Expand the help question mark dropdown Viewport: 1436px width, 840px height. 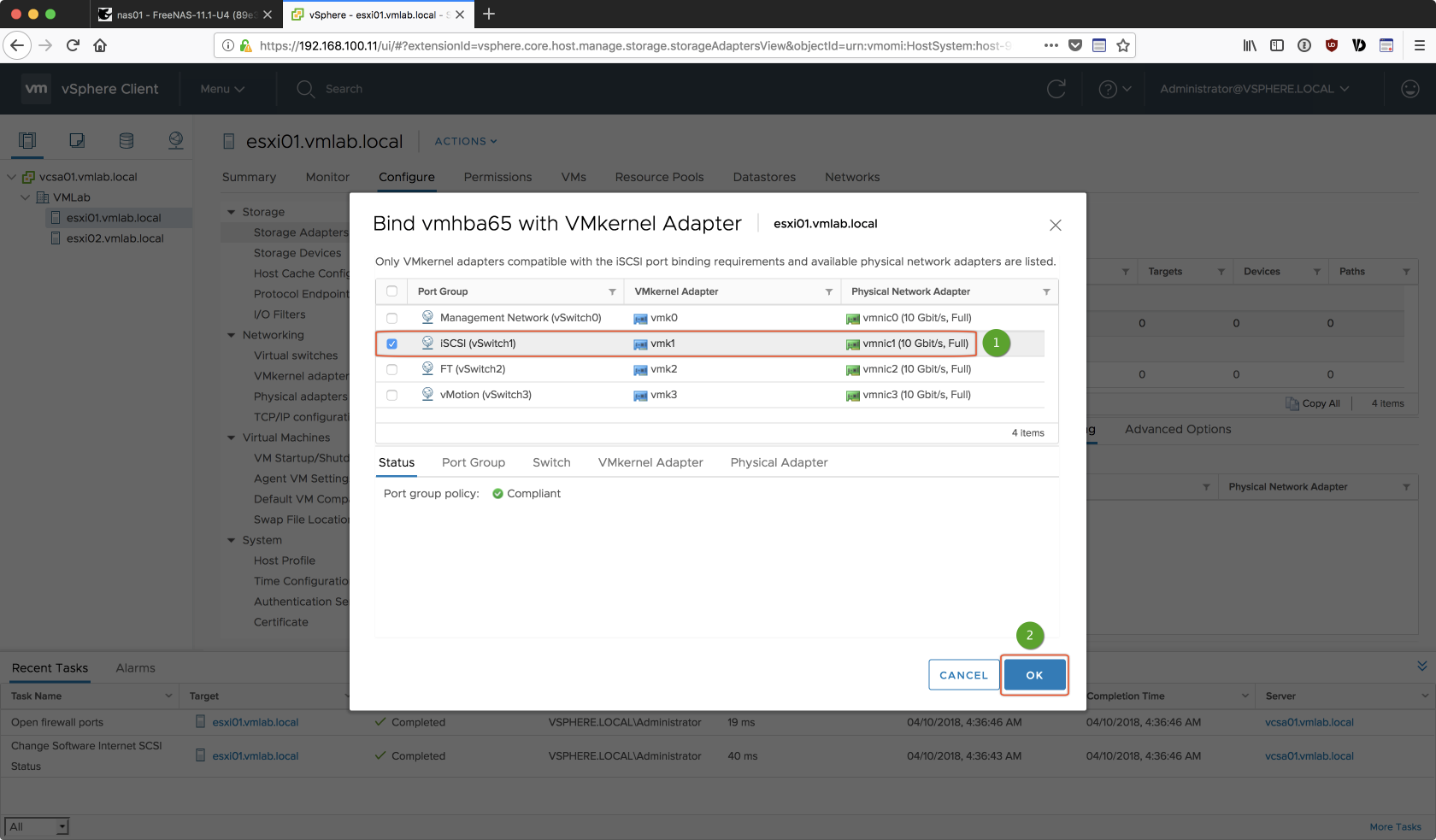[1115, 89]
